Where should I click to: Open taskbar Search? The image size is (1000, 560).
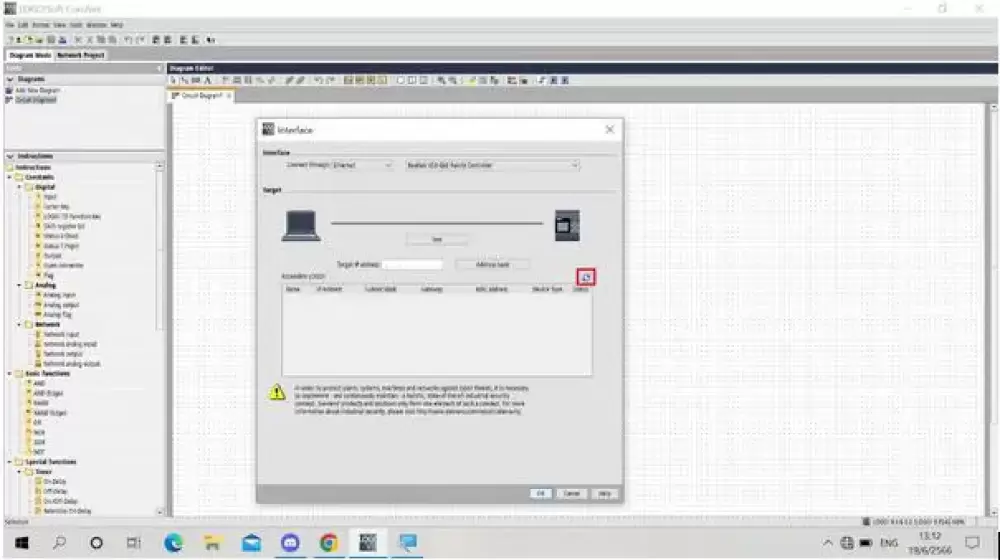point(59,543)
